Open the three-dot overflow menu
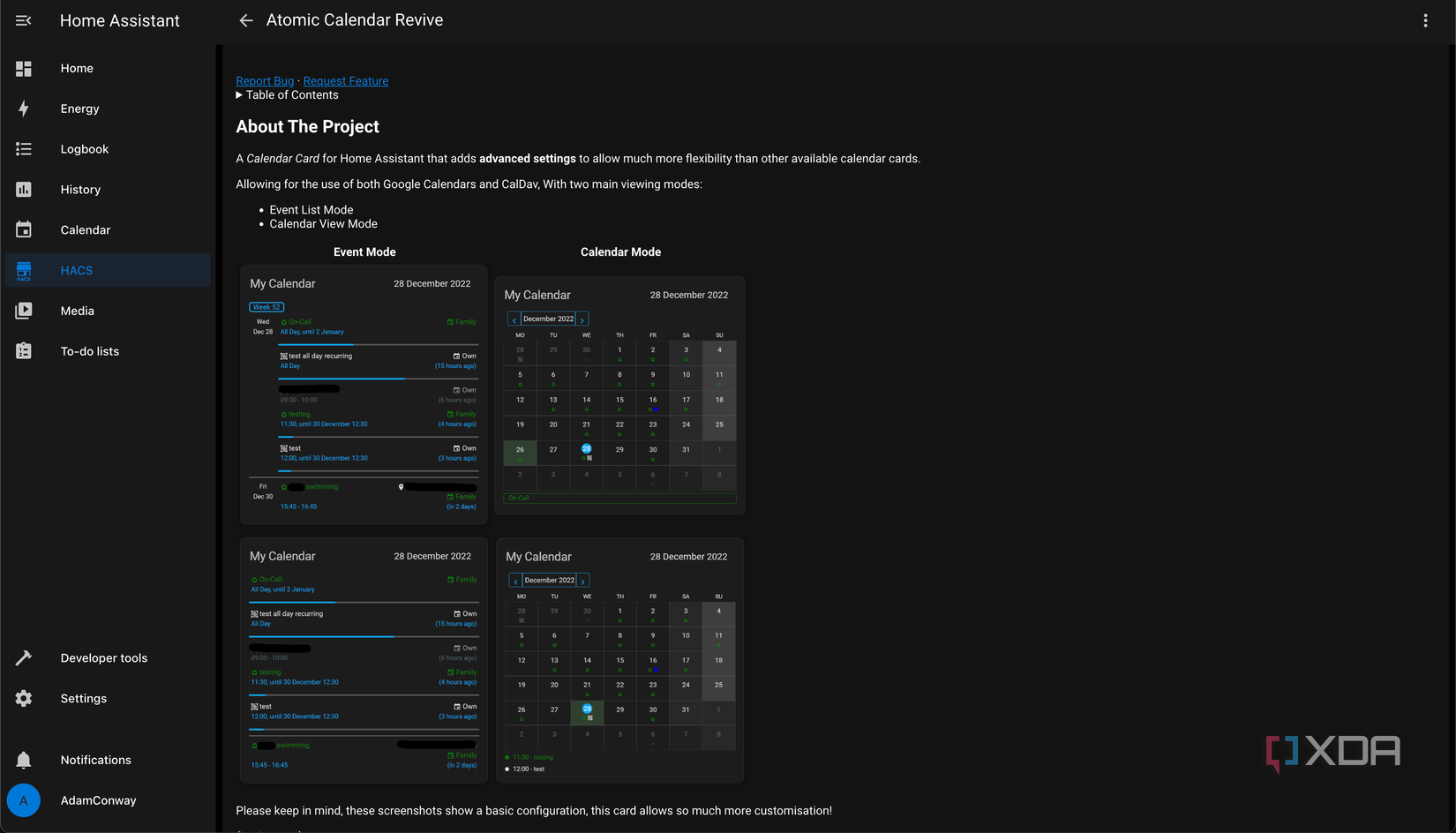 click(x=1425, y=20)
